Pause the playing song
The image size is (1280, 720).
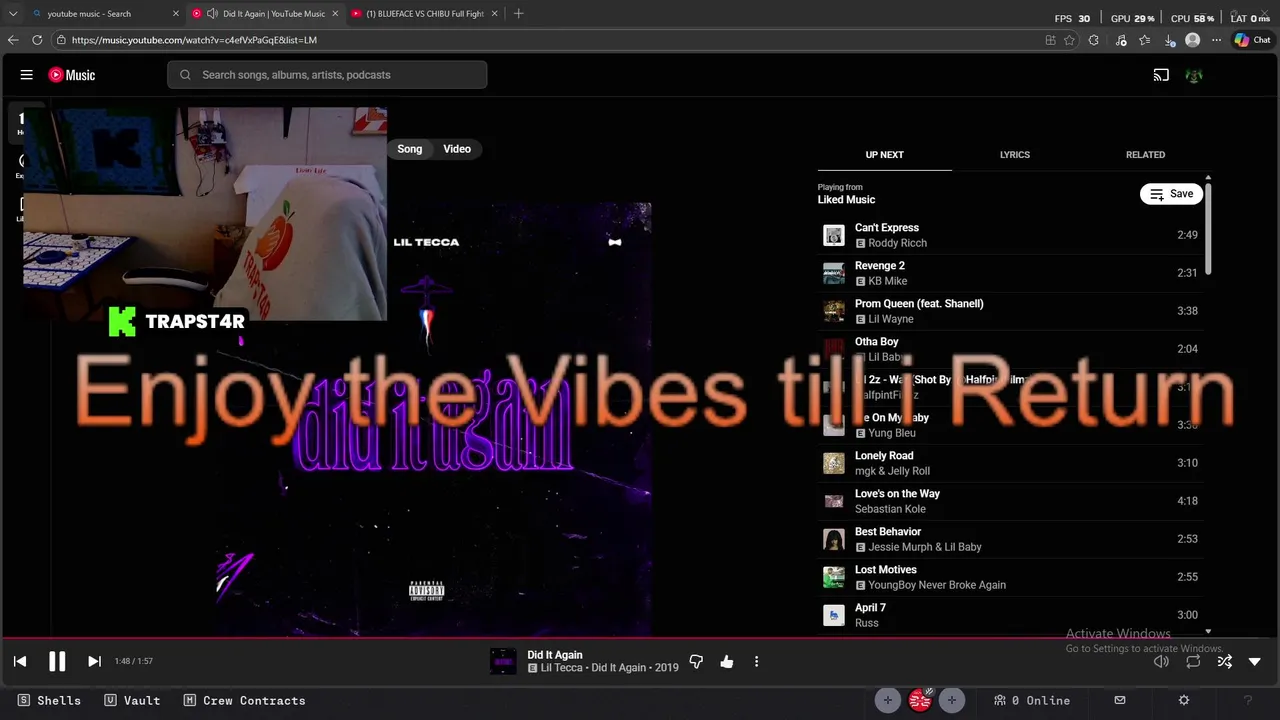57,661
